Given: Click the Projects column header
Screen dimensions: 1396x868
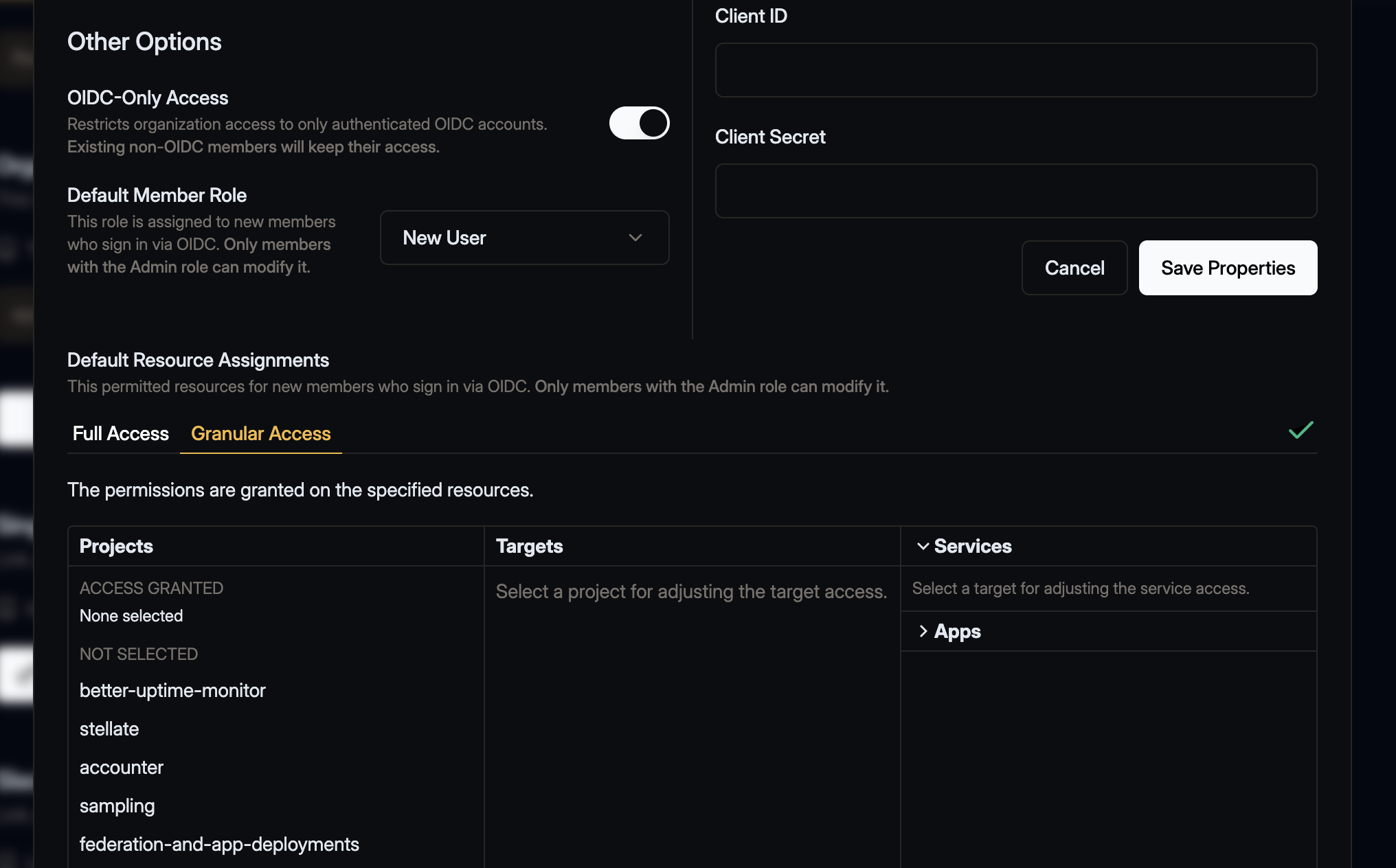Looking at the screenshot, I should point(116,546).
